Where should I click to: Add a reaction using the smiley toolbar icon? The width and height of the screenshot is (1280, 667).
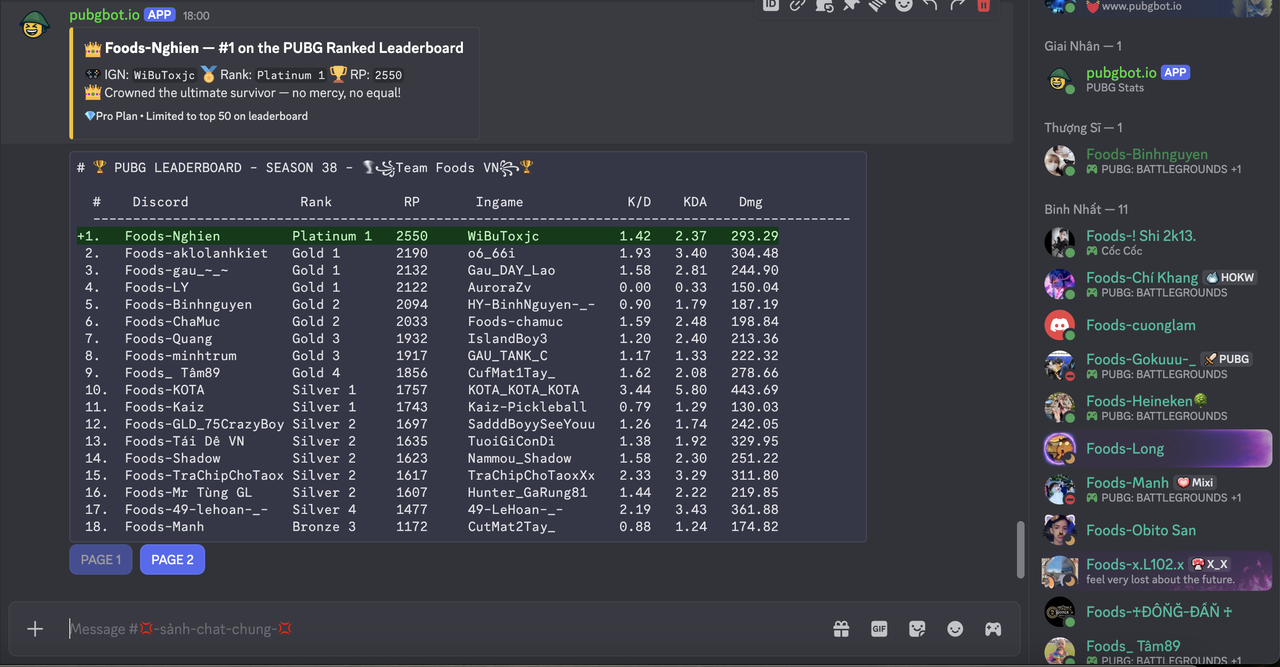[x=904, y=5]
